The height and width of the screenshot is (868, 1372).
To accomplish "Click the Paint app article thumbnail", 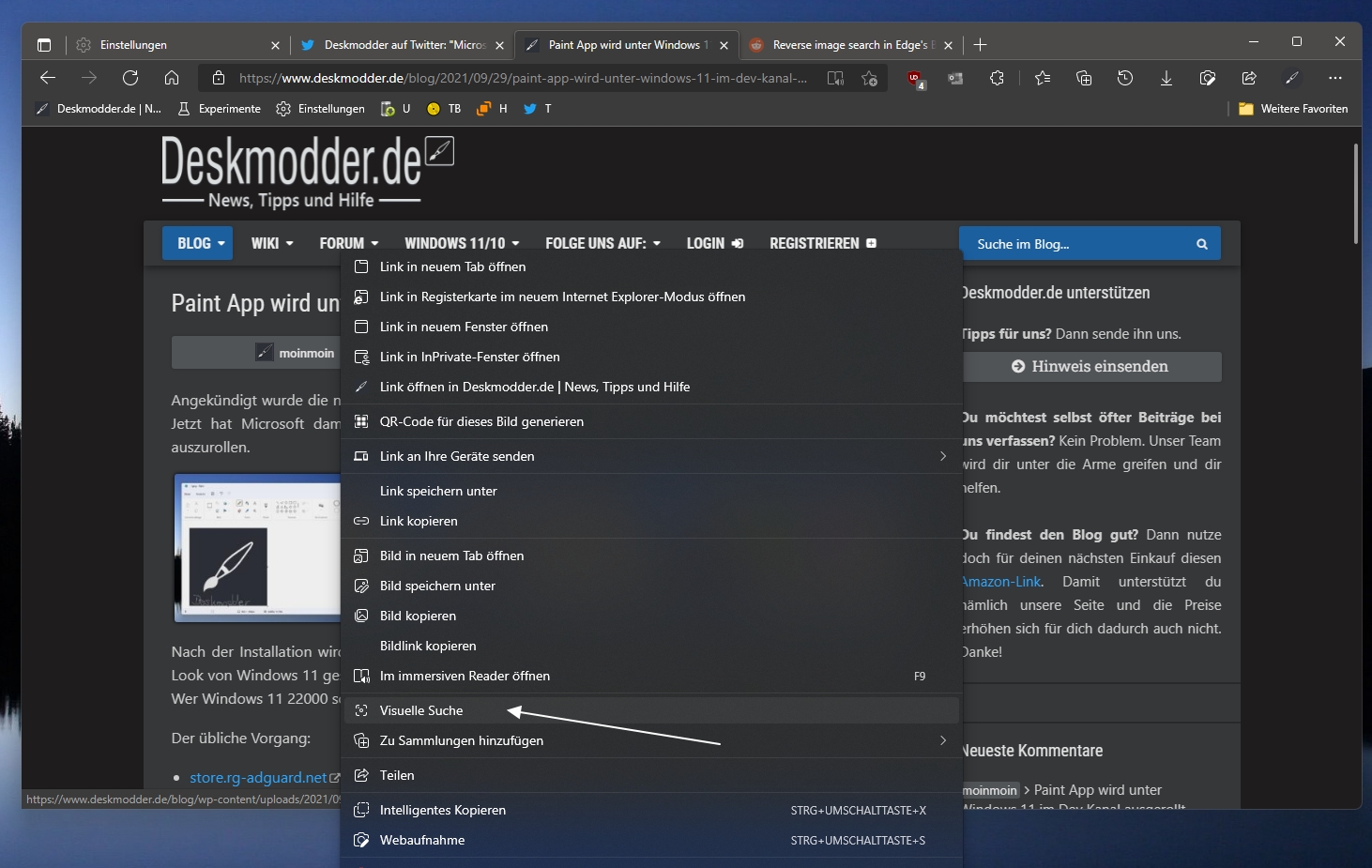I will 258,548.
